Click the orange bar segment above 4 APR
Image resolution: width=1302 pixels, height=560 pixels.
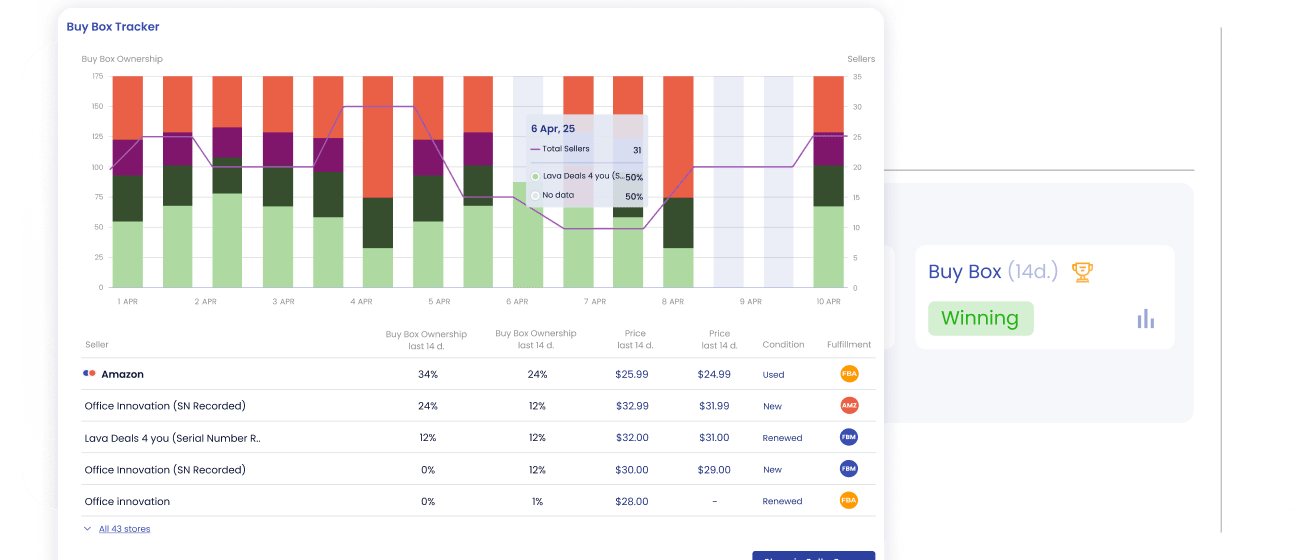(x=377, y=135)
